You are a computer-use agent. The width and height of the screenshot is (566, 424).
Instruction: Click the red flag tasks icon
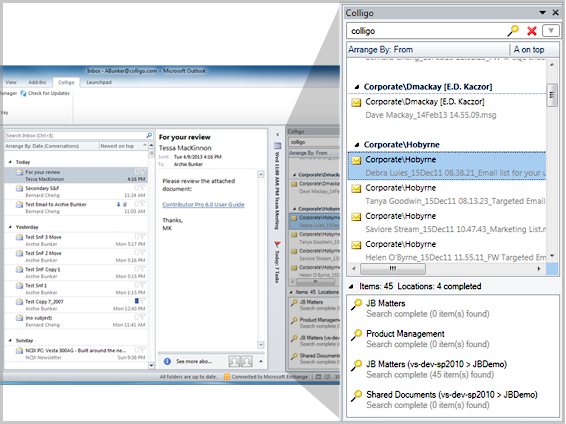tap(277, 245)
